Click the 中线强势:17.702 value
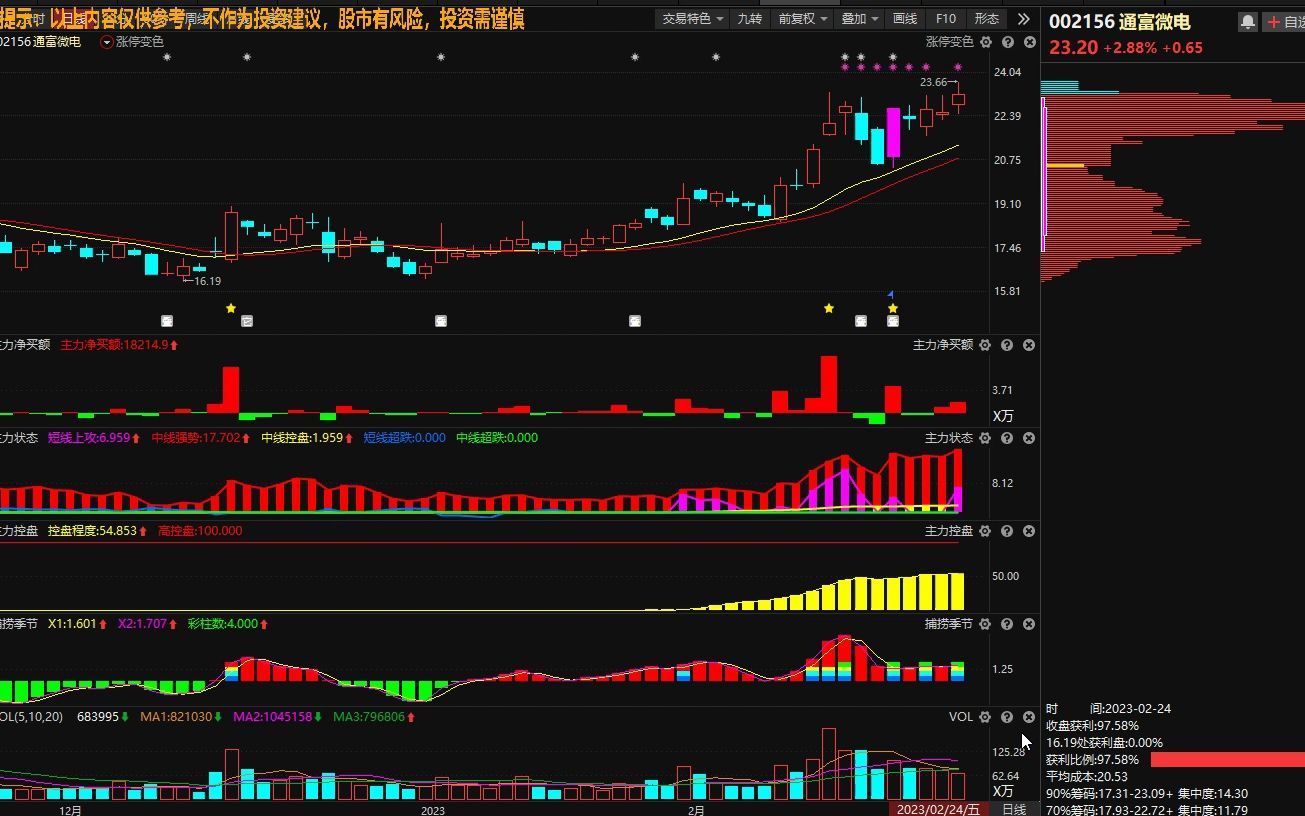This screenshot has width=1305, height=816. (201, 438)
